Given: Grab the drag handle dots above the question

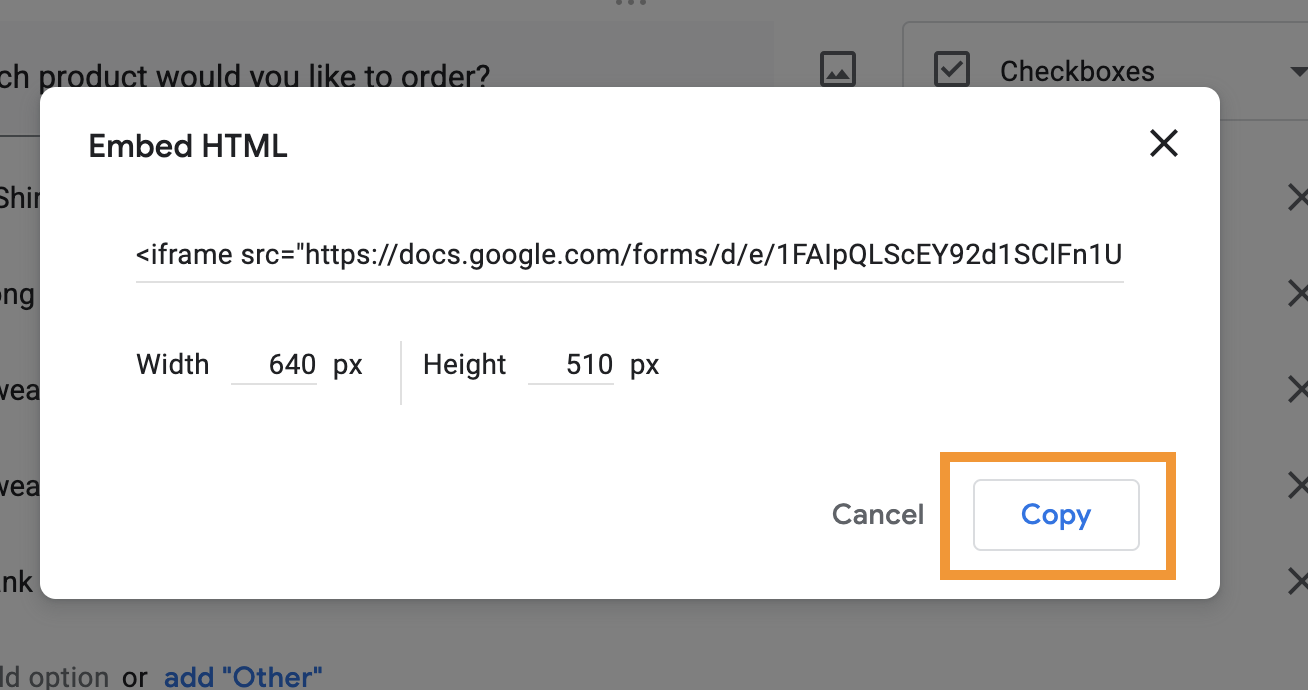Looking at the screenshot, I should 631,4.
